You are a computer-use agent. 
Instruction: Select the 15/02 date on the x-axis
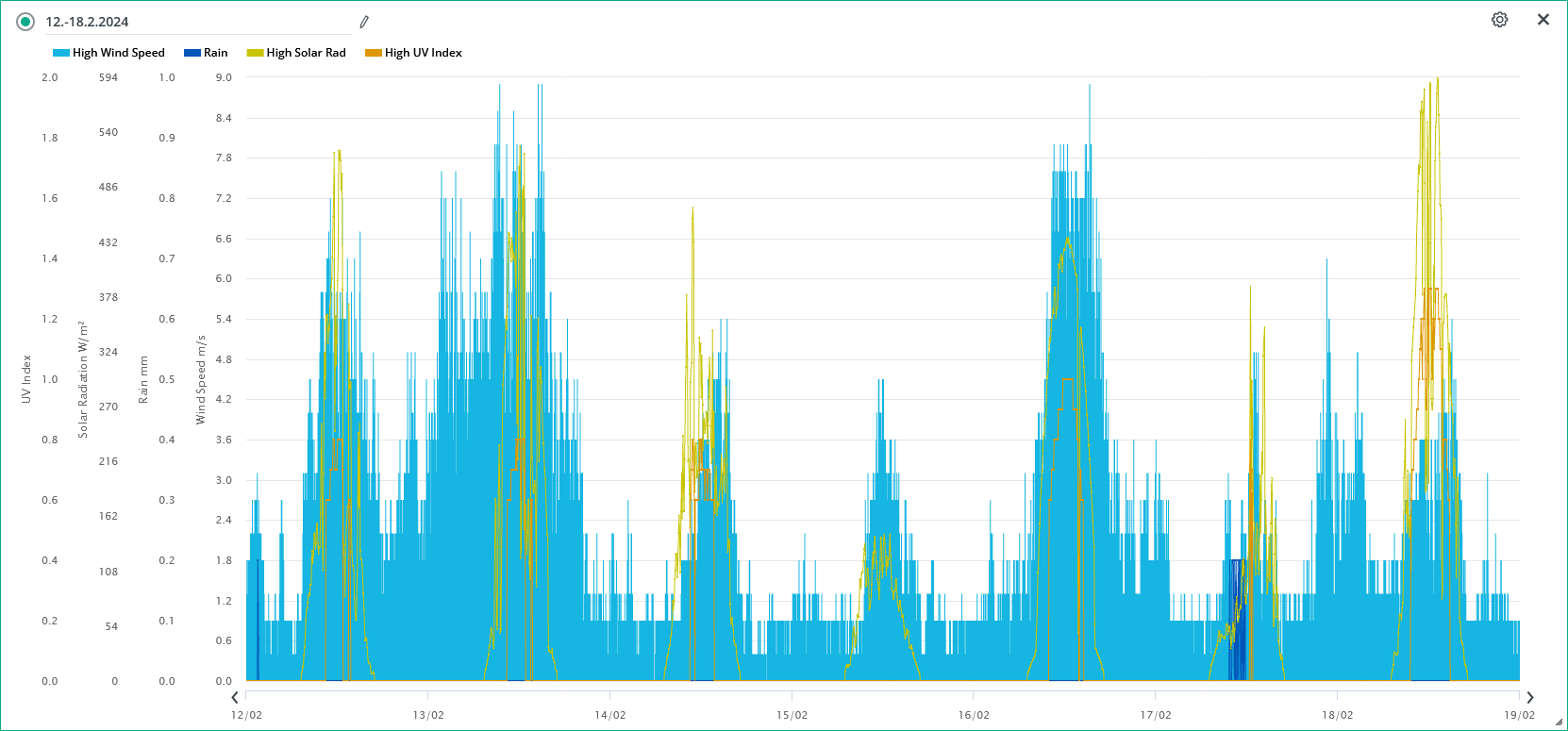[x=792, y=715]
